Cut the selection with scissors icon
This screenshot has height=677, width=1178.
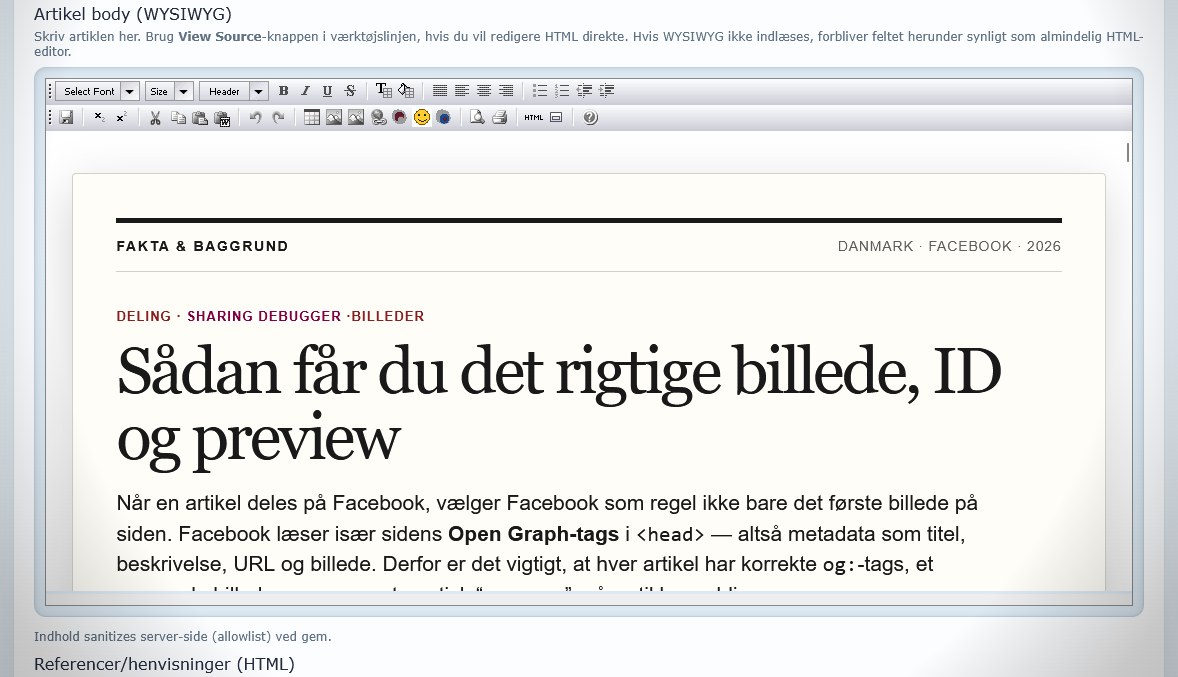click(x=156, y=118)
